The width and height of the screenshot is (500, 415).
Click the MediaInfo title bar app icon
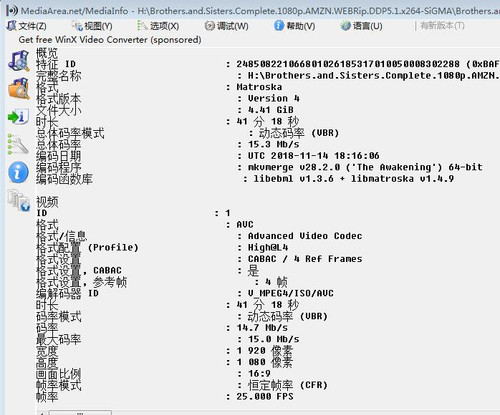12,11
